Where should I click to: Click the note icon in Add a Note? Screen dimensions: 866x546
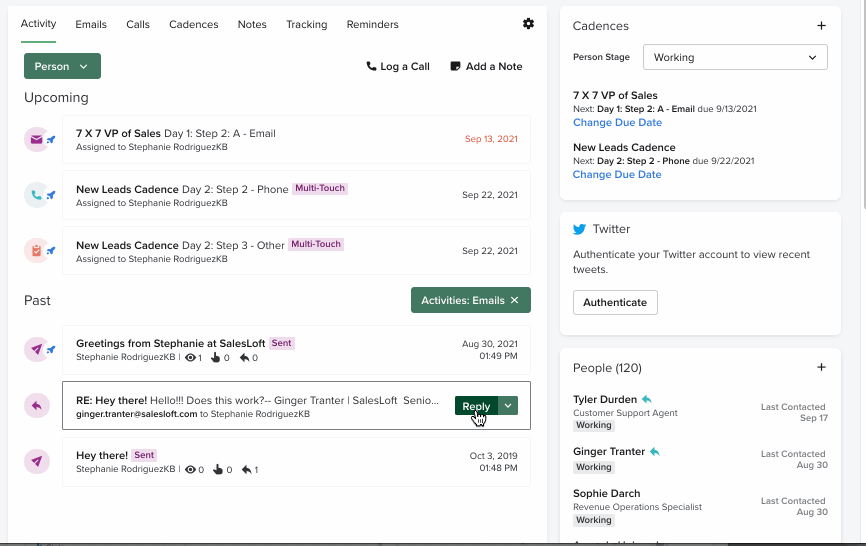point(455,66)
